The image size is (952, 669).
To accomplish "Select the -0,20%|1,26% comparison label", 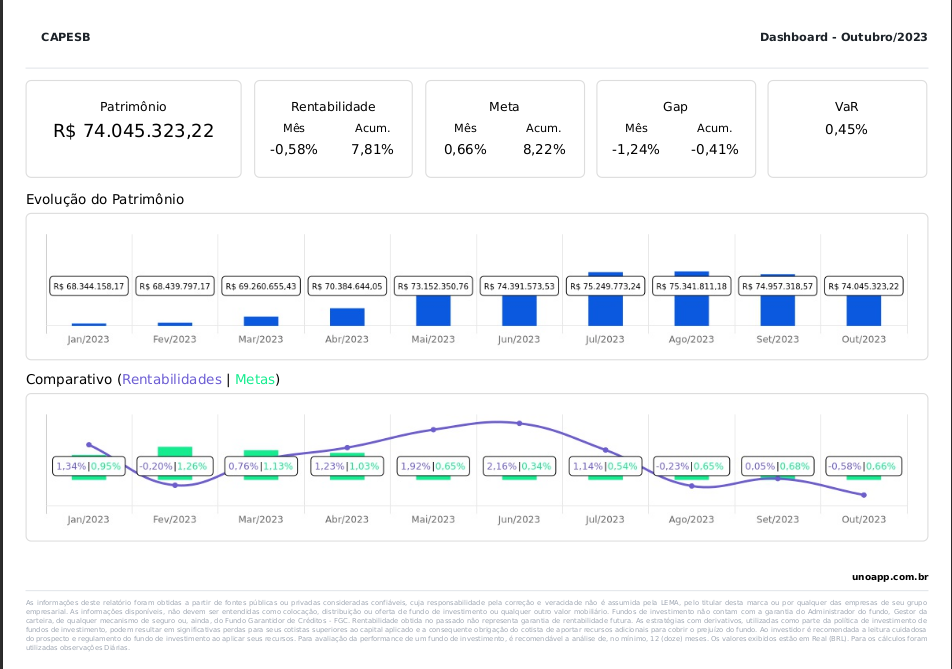I will [x=175, y=466].
